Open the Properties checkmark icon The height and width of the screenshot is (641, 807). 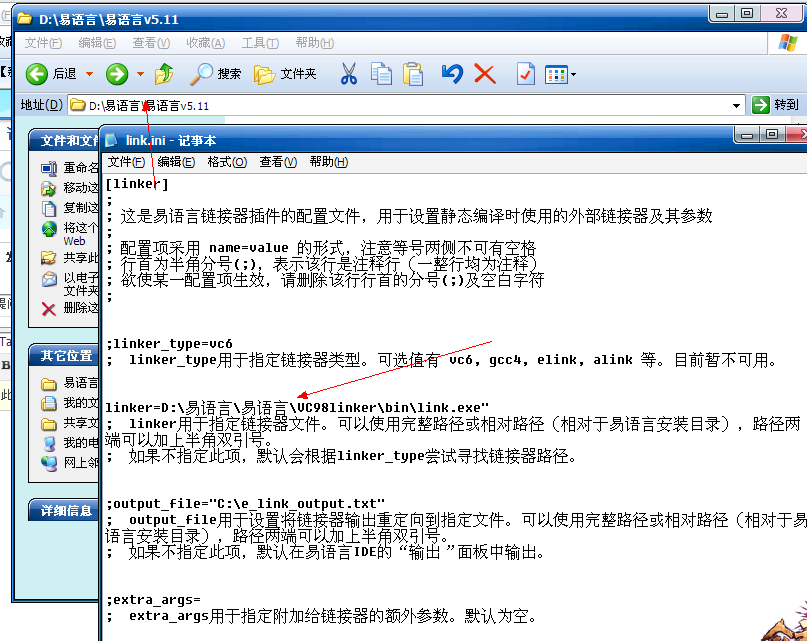point(525,74)
